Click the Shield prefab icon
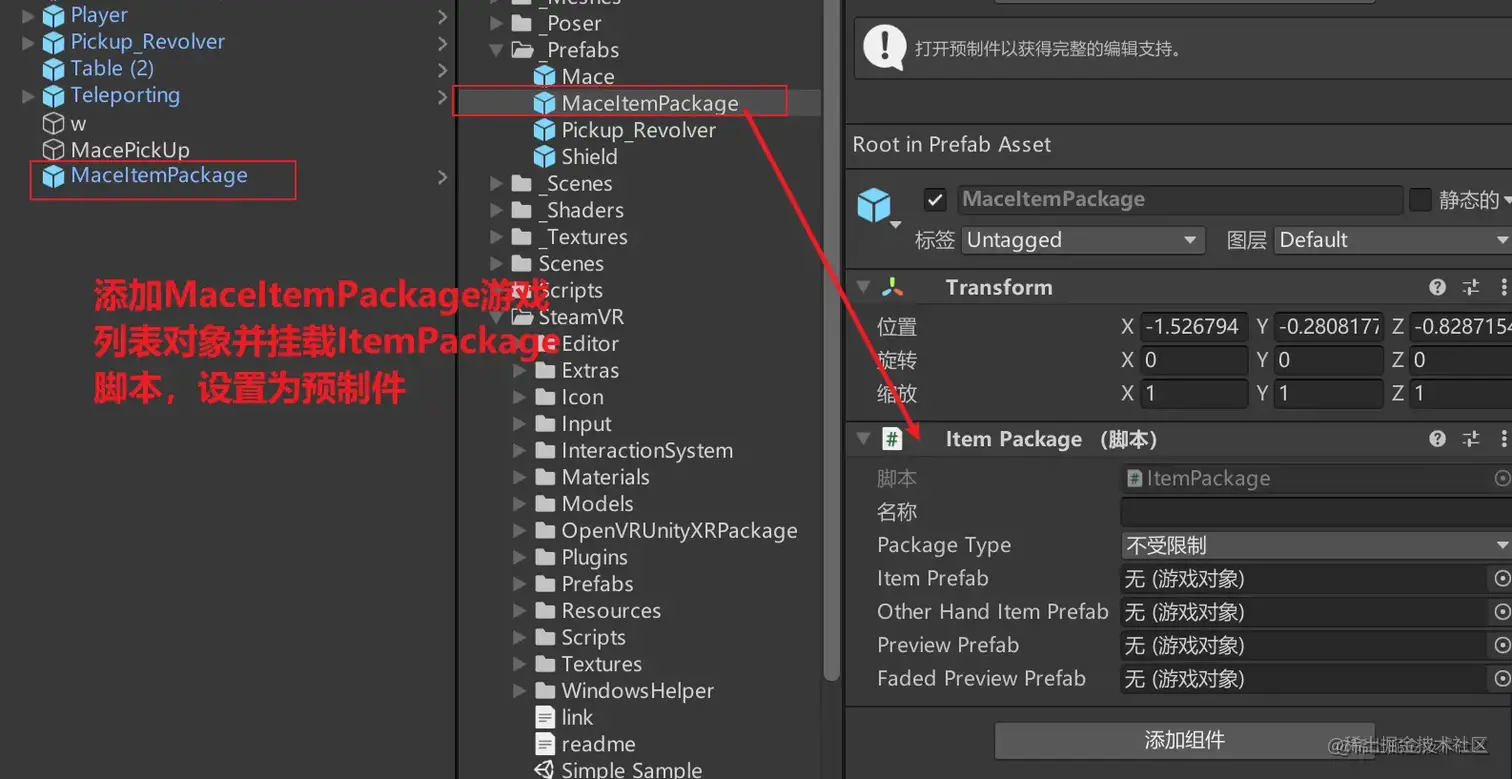This screenshot has width=1512, height=779. point(544,157)
